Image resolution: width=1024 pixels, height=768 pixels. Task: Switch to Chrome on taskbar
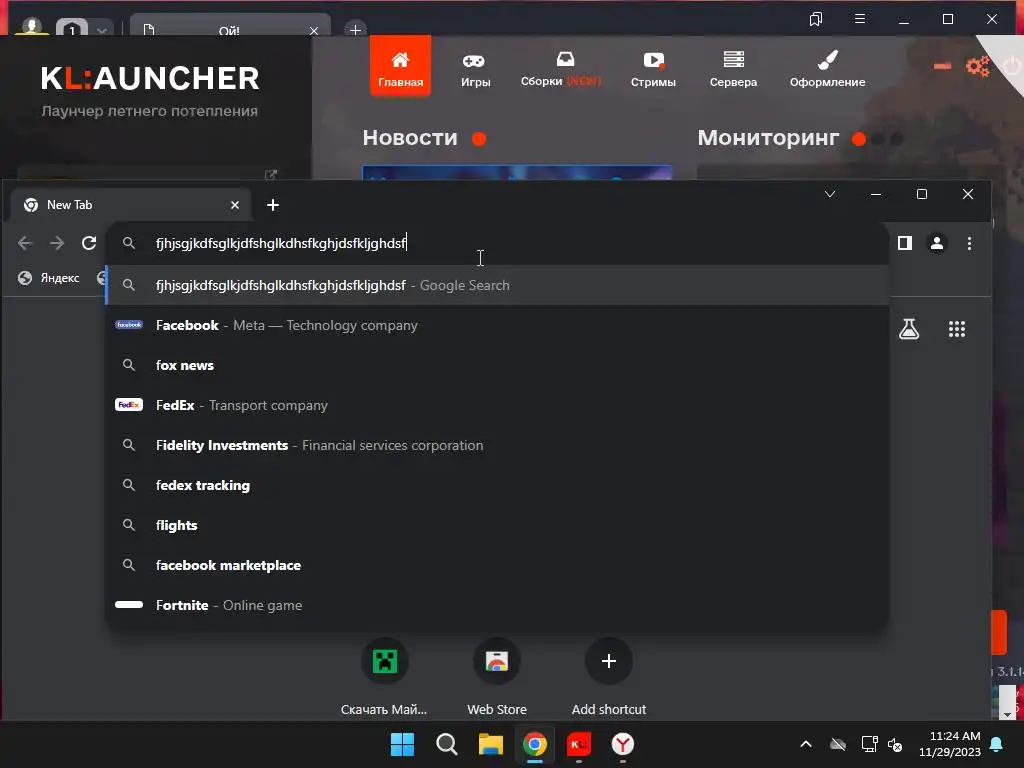(x=535, y=744)
